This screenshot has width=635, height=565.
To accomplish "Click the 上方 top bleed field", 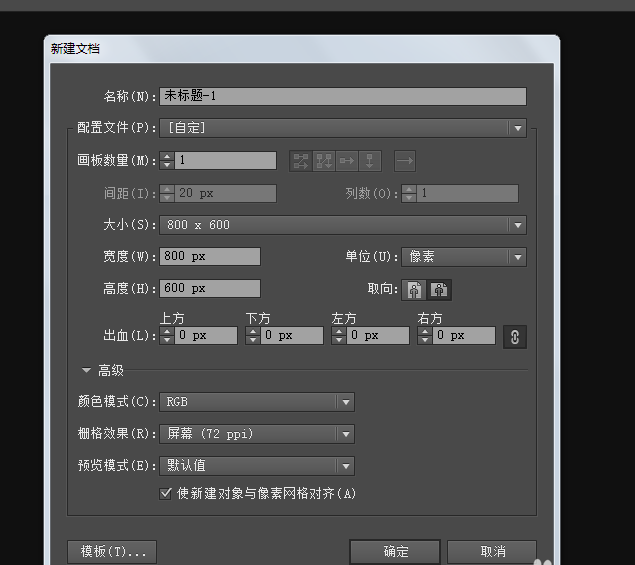I will coord(206,335).
